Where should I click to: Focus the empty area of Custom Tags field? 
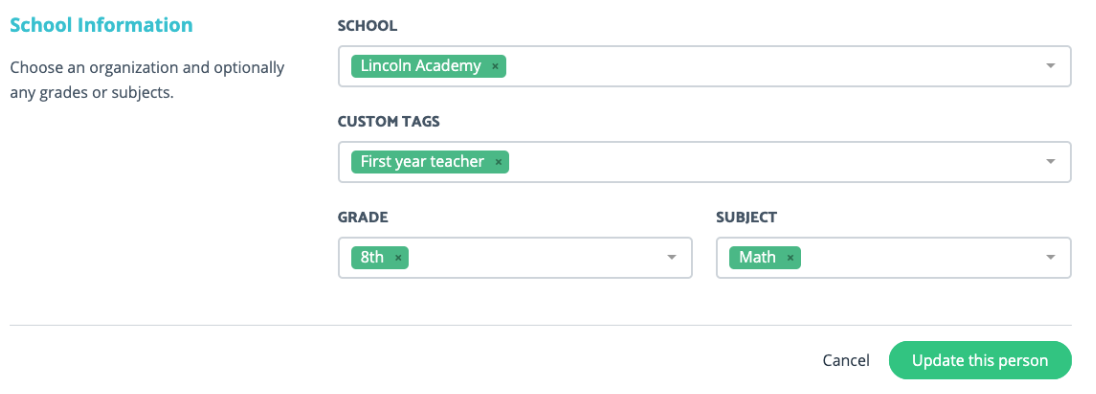[769, 162]
